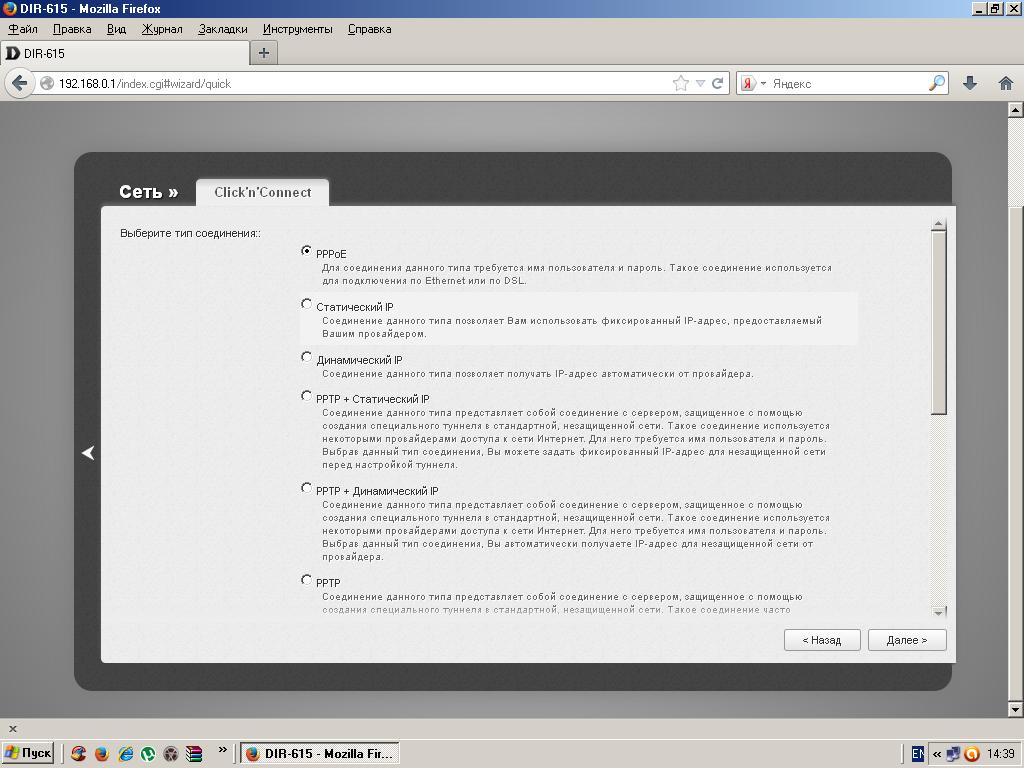The image size is (1024, 768).
Task: Launch uTorrent from quick launch bar
Action: (148, 754)
